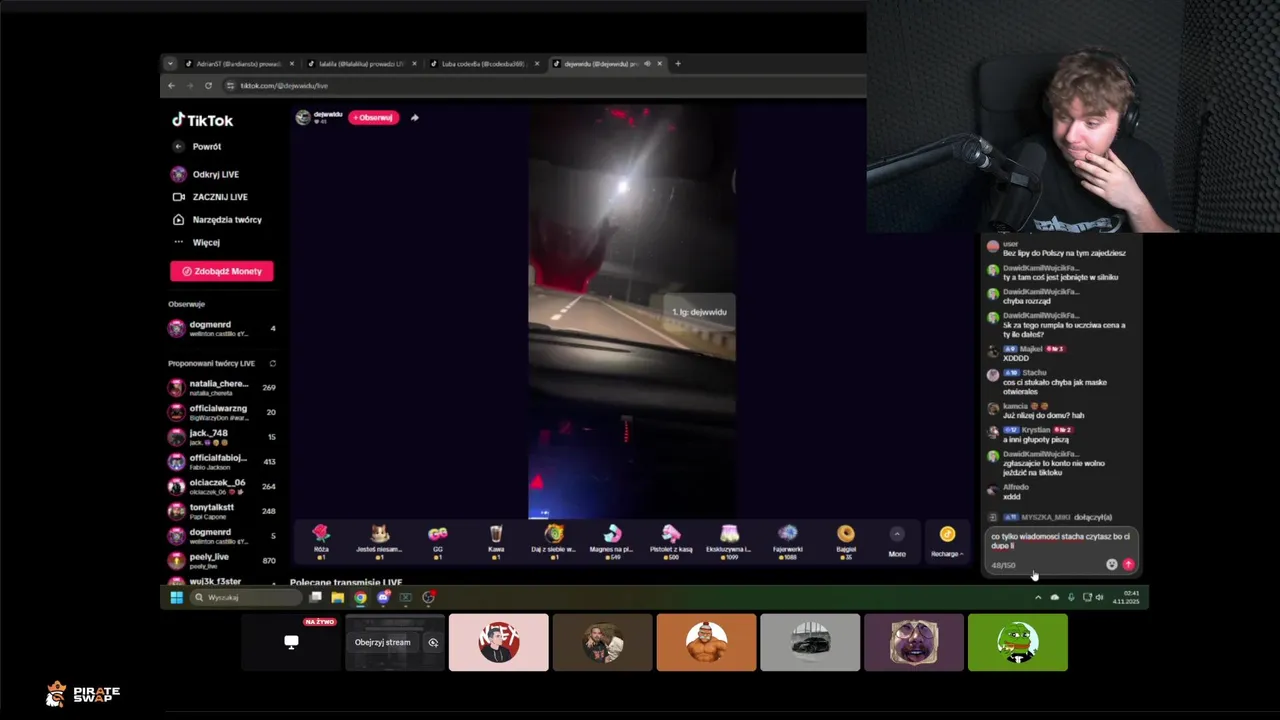Open the Windows Start menu
Viewport: 1280px width, 720px height.
click(x=176, y=598)
